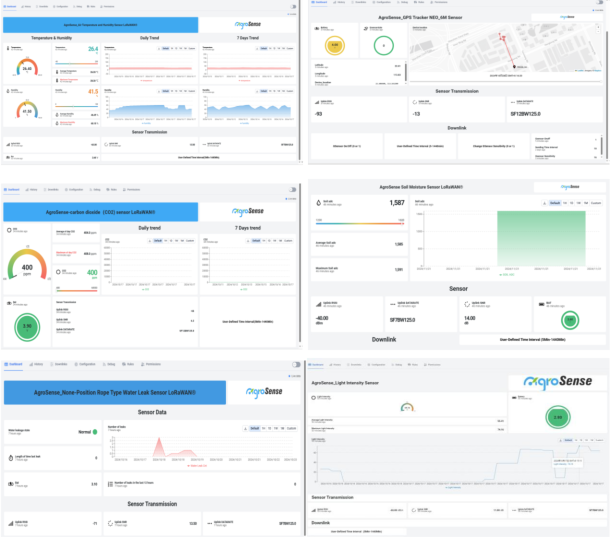The image size is (613, 537).
Task: Select Default range on the Temperature Daily Trend chart
Action: click(166, 48)
